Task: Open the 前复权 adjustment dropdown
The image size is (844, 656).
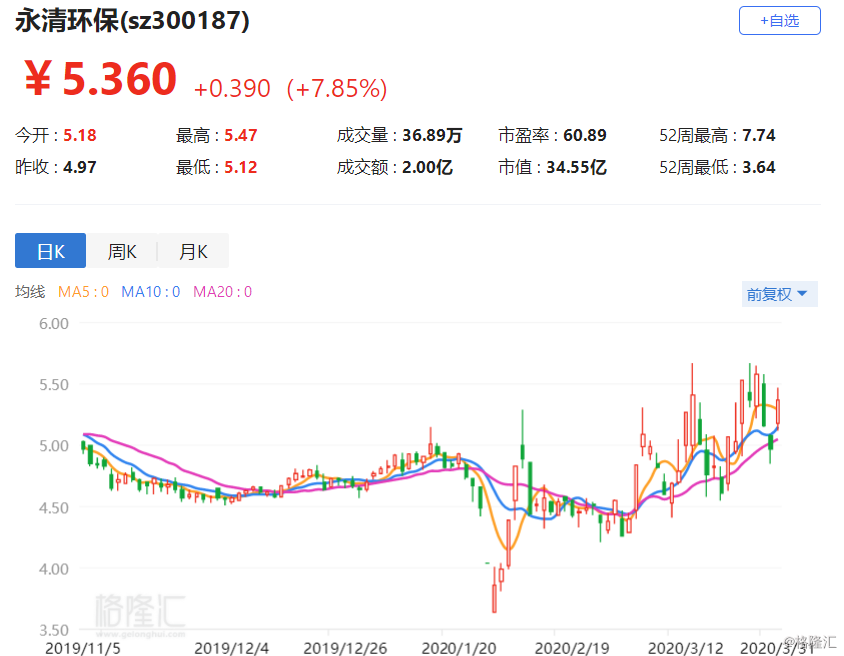Action: pos(779,294)
